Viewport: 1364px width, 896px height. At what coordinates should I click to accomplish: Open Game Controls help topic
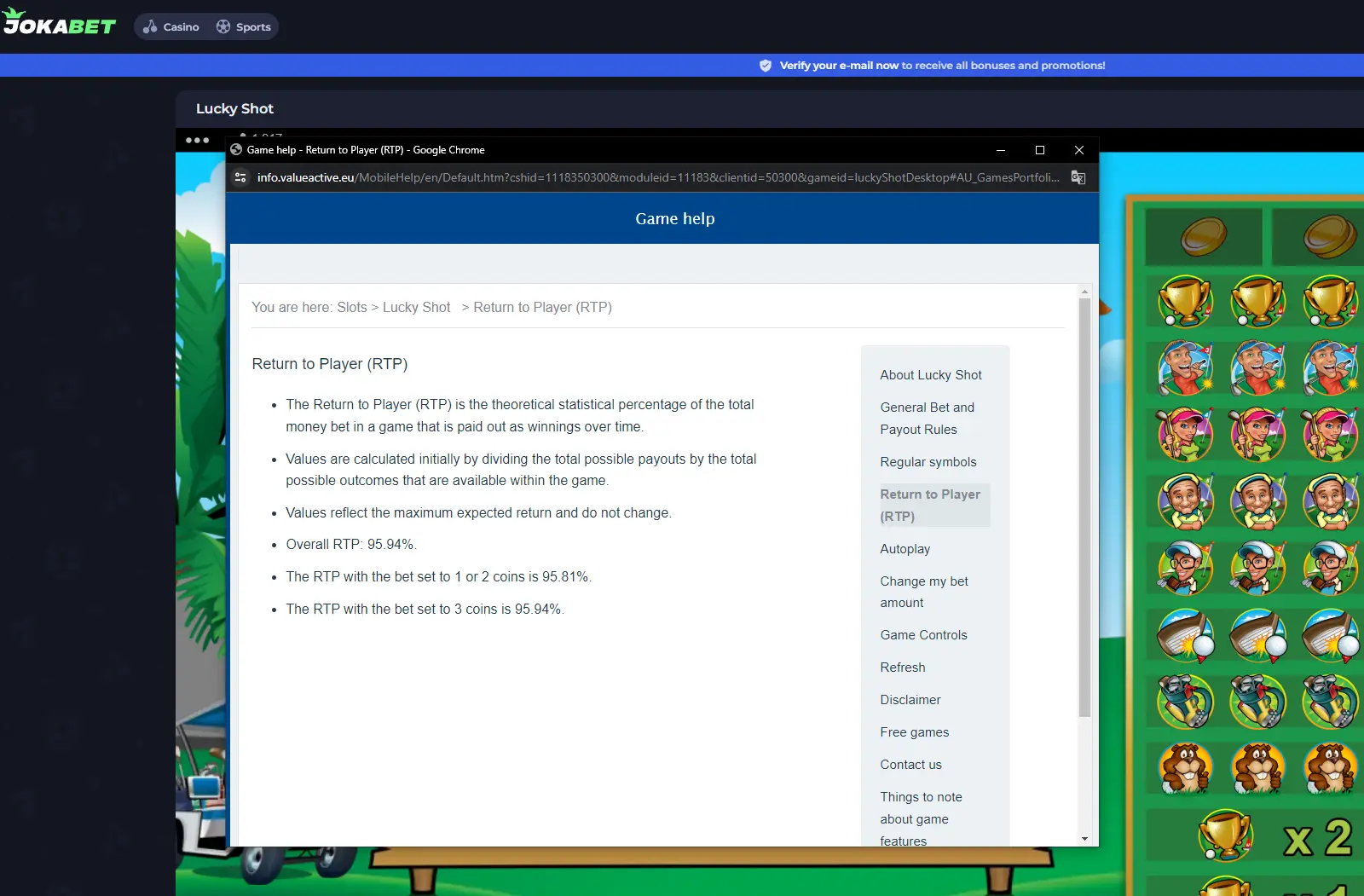tap(924, 635)
